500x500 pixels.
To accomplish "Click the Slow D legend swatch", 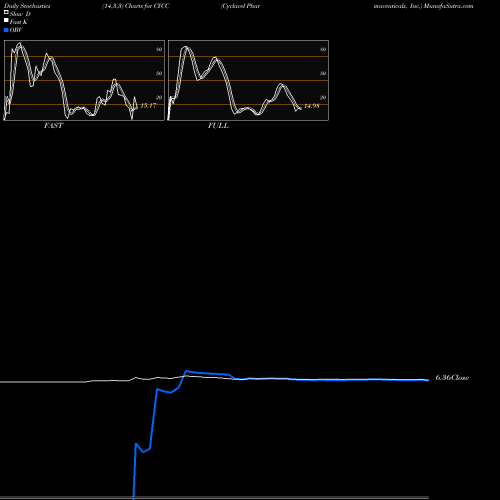I will (x=6, y=13).
